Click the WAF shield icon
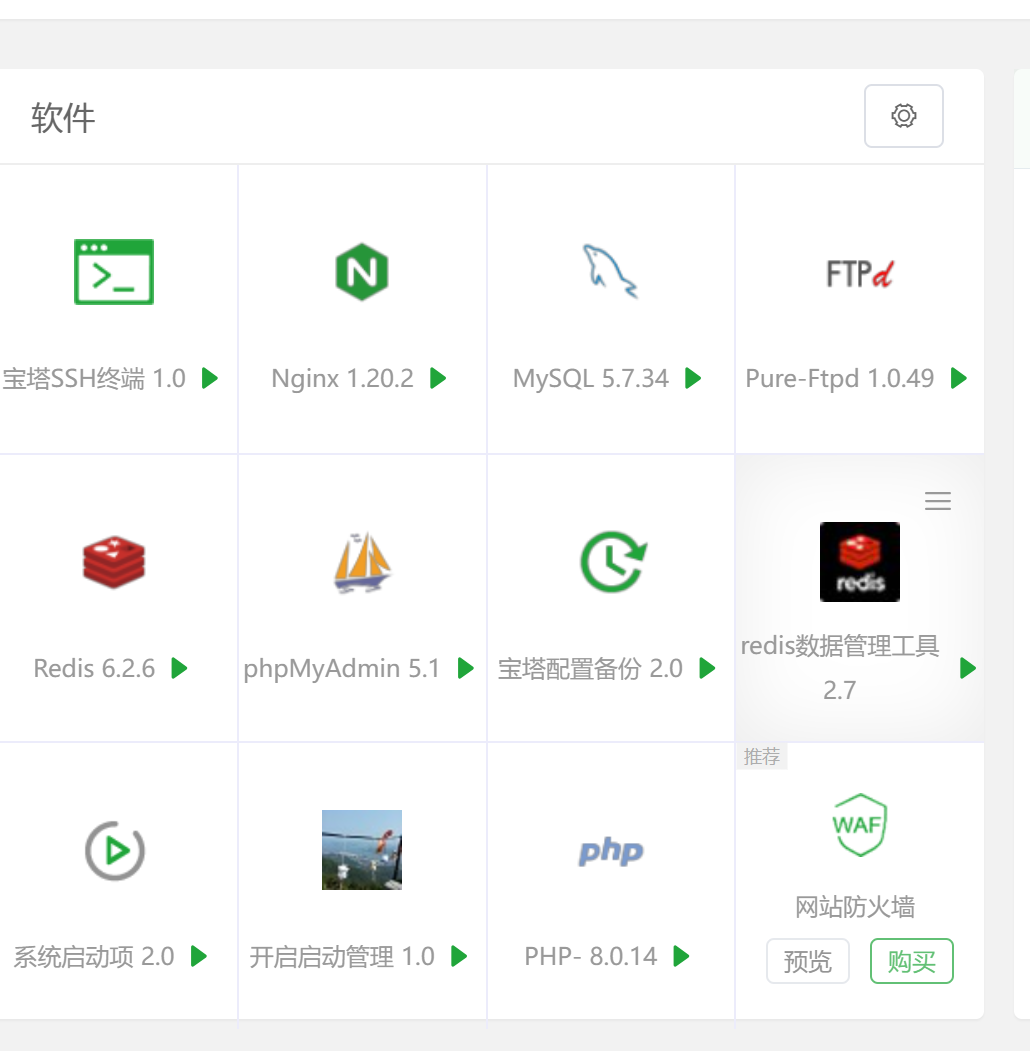 (x=859, y=825)
